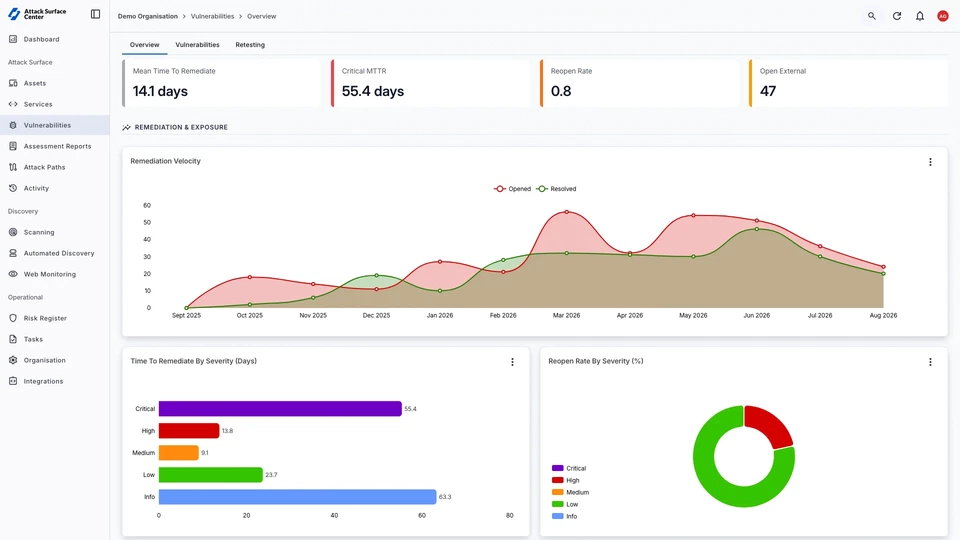Click the blue Info bar
Image resolution: width=960 pixels, height=540 pixels.
pyautogui.click(x=297, y=497)
